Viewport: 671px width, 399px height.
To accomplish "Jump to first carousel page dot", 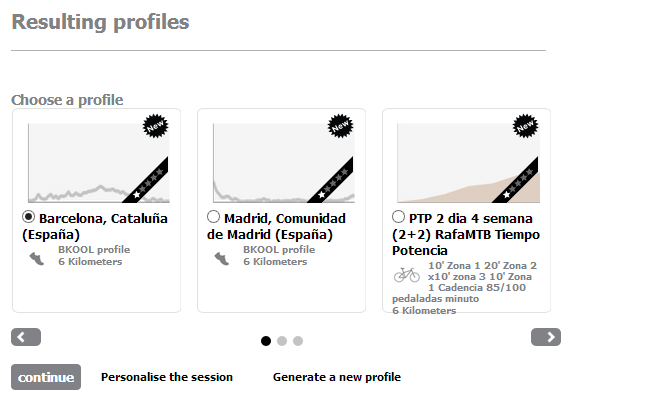I will pyautogui.click(x=266, y=341).
